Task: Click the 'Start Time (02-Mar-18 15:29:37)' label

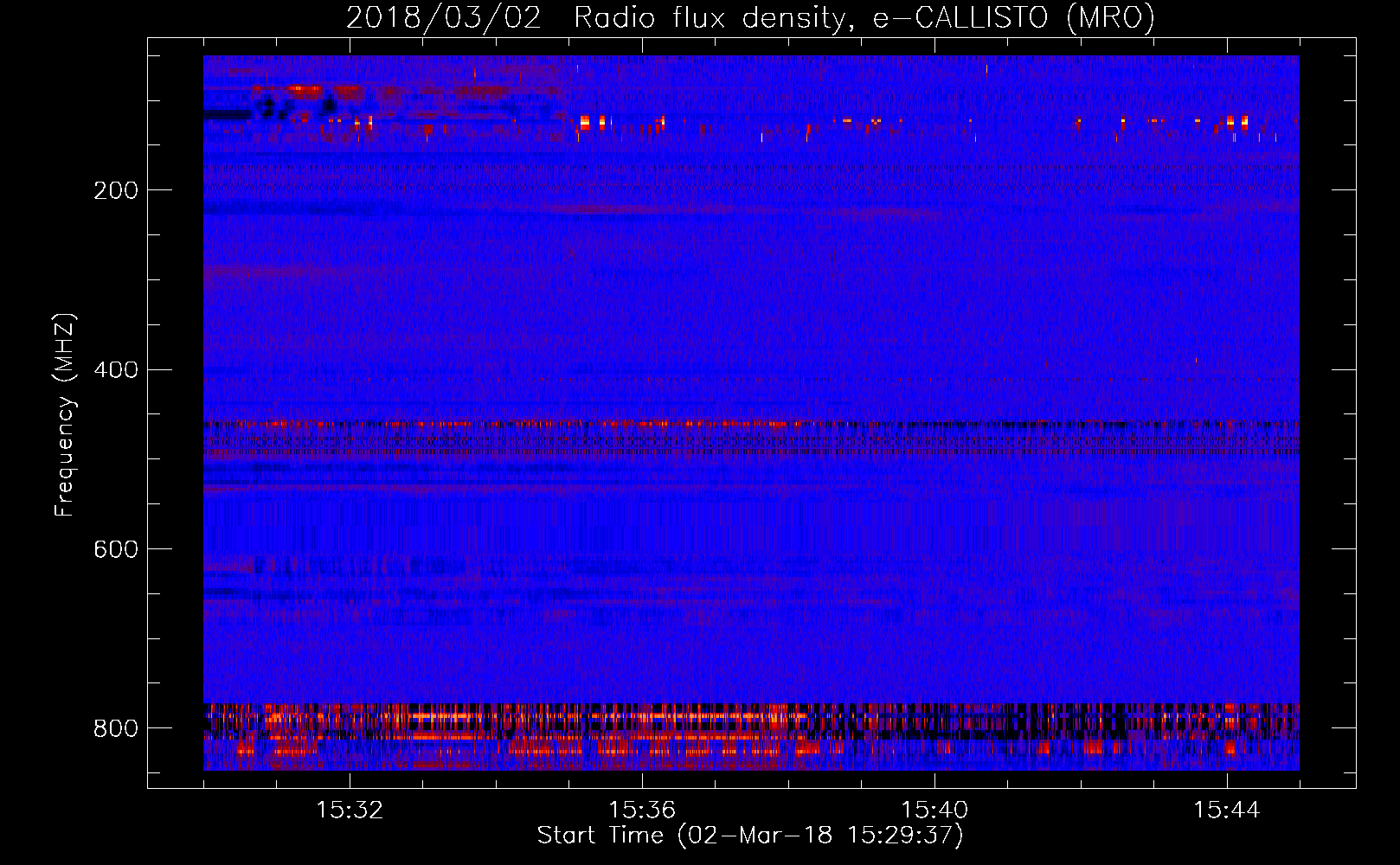Action: tap(750, 836)
